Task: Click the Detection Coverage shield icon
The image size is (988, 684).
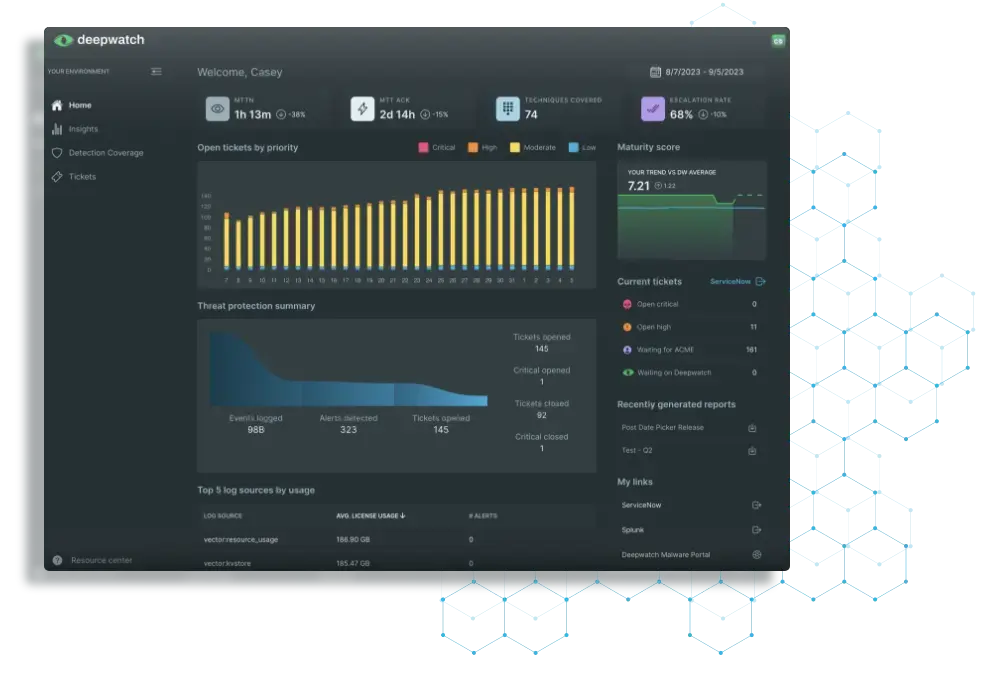Action: point(57,153)
